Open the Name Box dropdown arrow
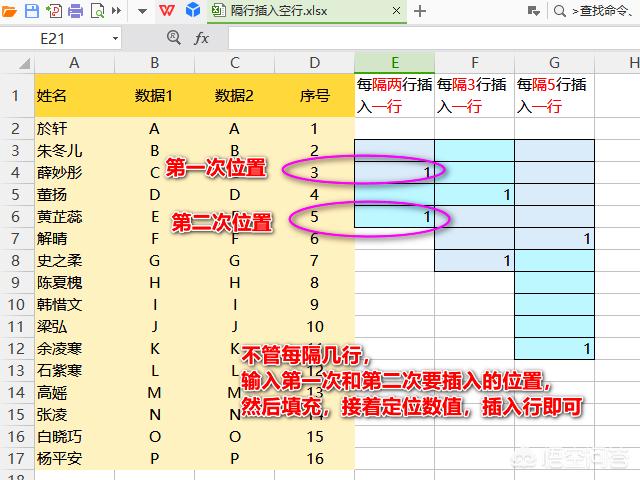The width and height of the screenshot is (640, 480). pyautogui.click(x=116, y=39)
